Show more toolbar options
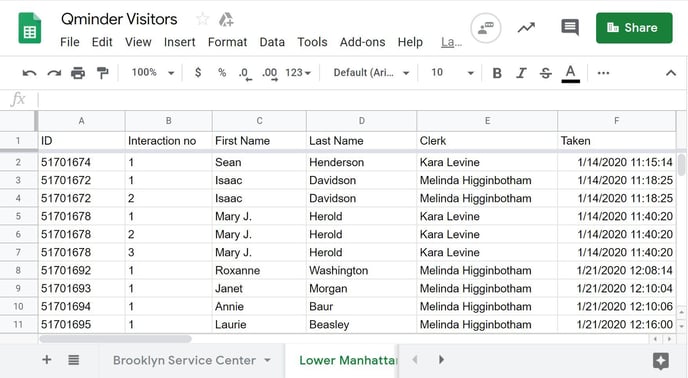The width and height of the screenshot is (688, 378). [x=603, y=73]
